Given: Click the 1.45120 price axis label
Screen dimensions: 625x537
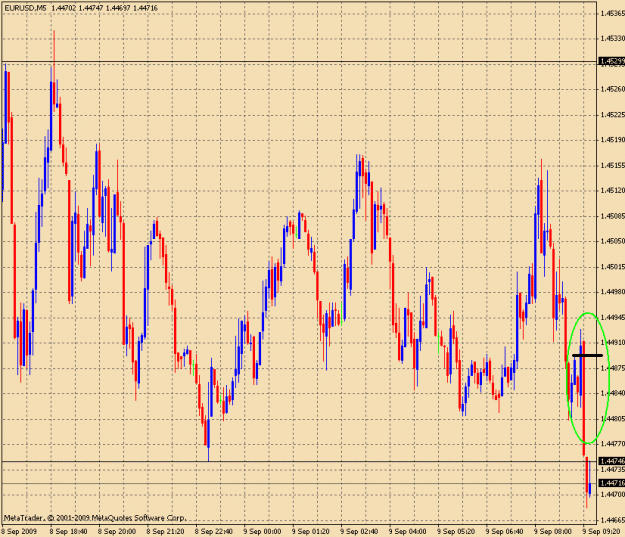Looking at the screenshot, I should pyautogui.click(x=613, y=191).
